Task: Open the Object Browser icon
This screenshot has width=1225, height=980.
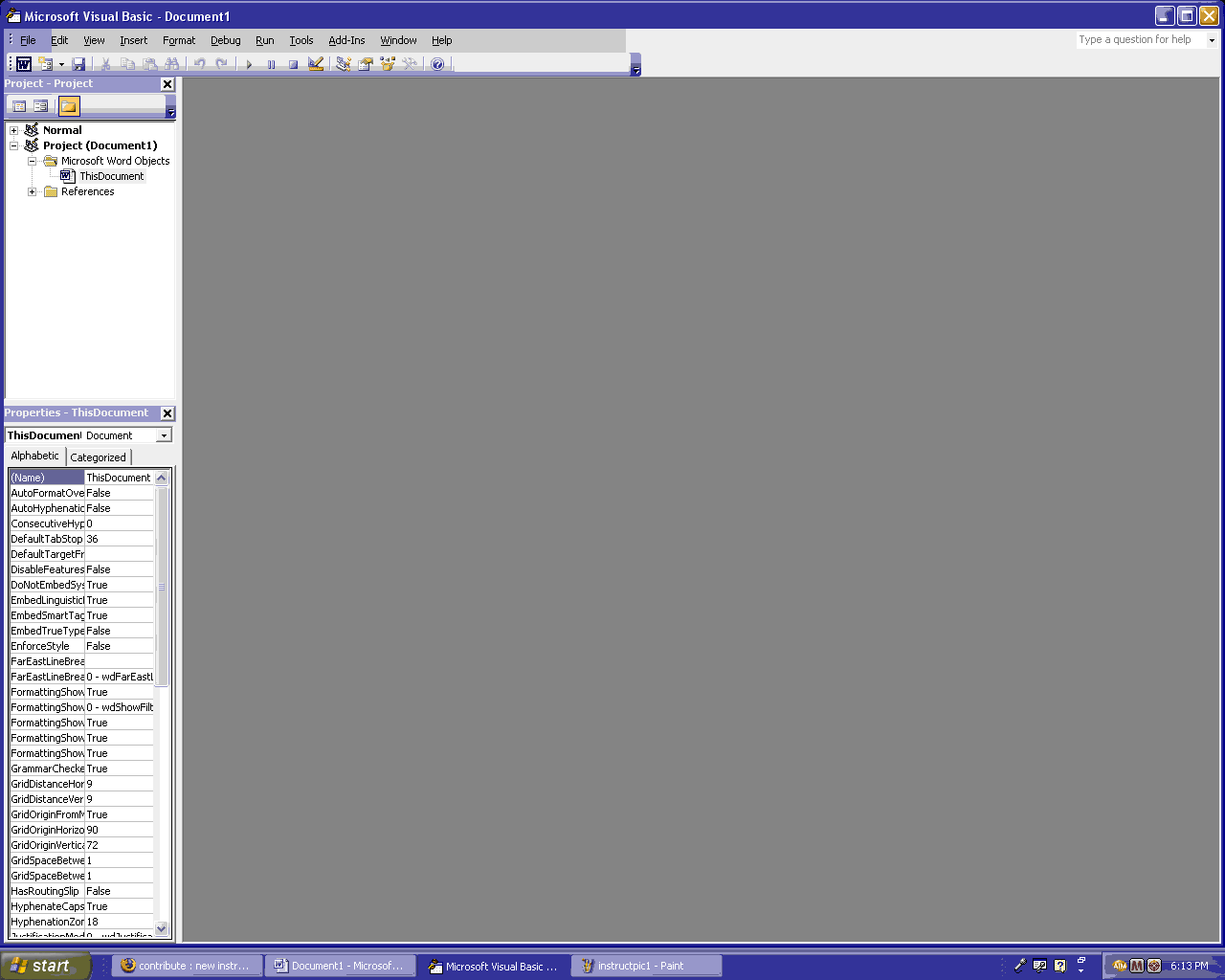Action: [388, 64]
